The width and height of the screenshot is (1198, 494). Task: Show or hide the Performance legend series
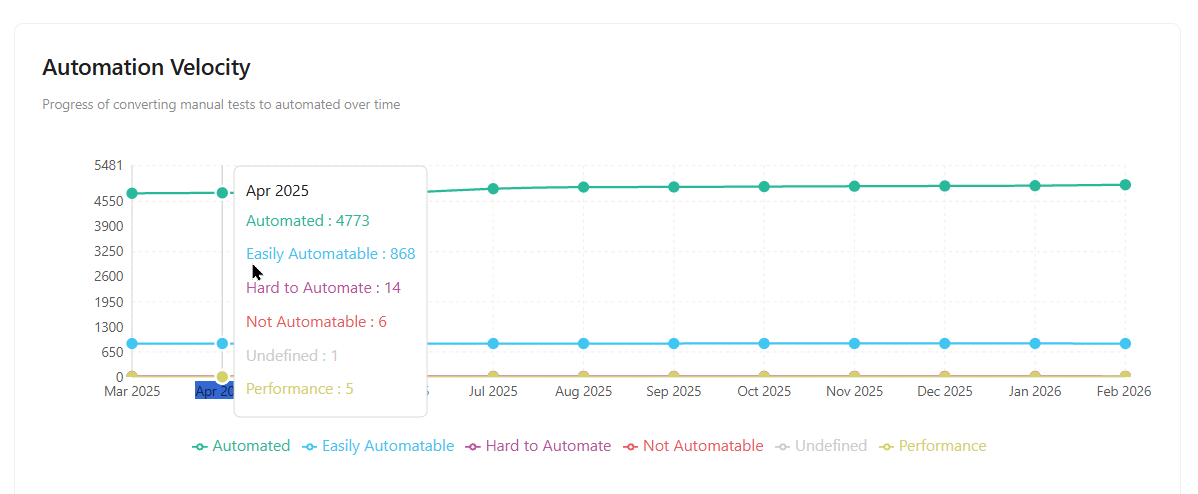(932, 446)
